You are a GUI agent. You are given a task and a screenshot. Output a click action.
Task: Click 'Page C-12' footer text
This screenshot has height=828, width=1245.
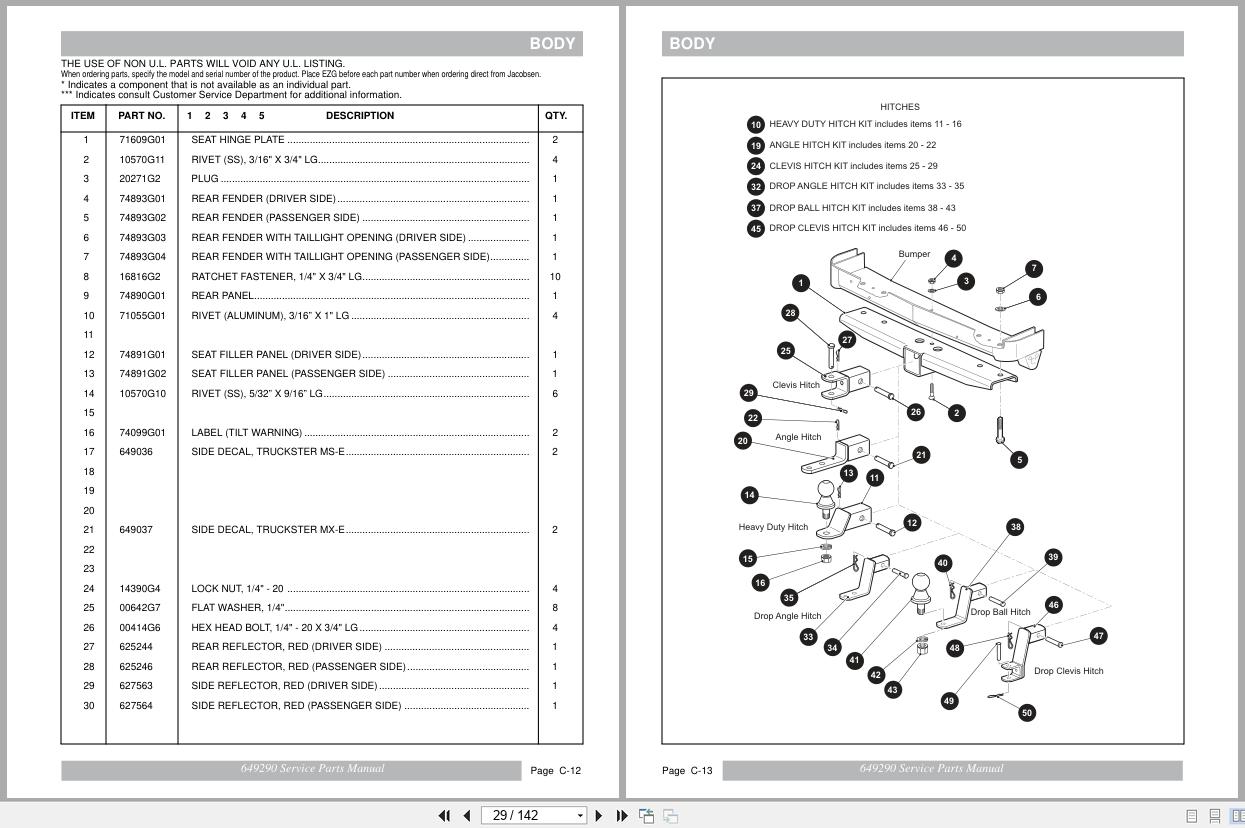555,771
